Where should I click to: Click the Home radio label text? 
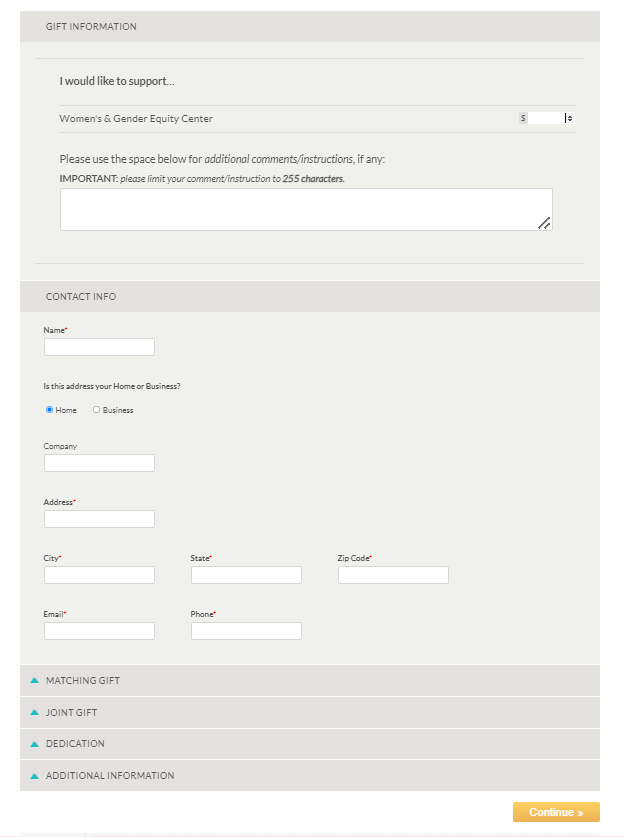tap(66, 410)
